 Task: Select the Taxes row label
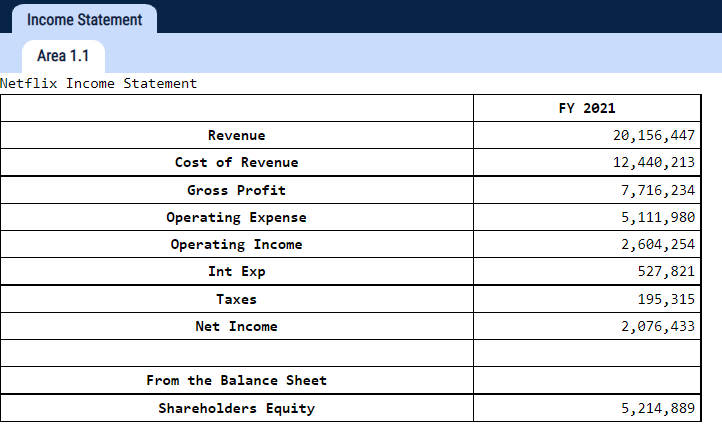(x=237, y=299)
